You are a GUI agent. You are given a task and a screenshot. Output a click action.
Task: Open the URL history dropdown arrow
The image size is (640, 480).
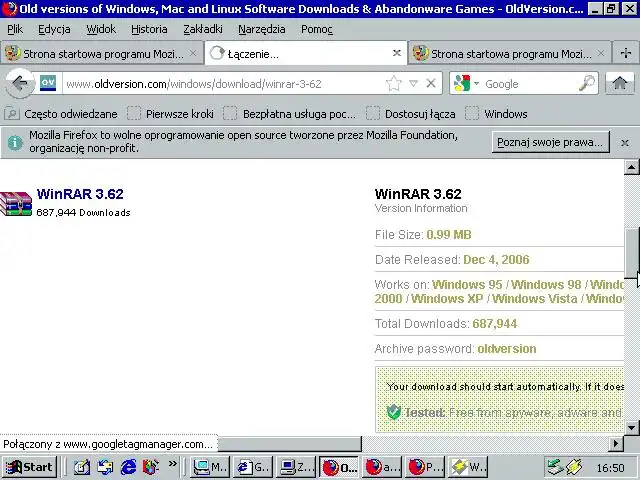point(413,83)
